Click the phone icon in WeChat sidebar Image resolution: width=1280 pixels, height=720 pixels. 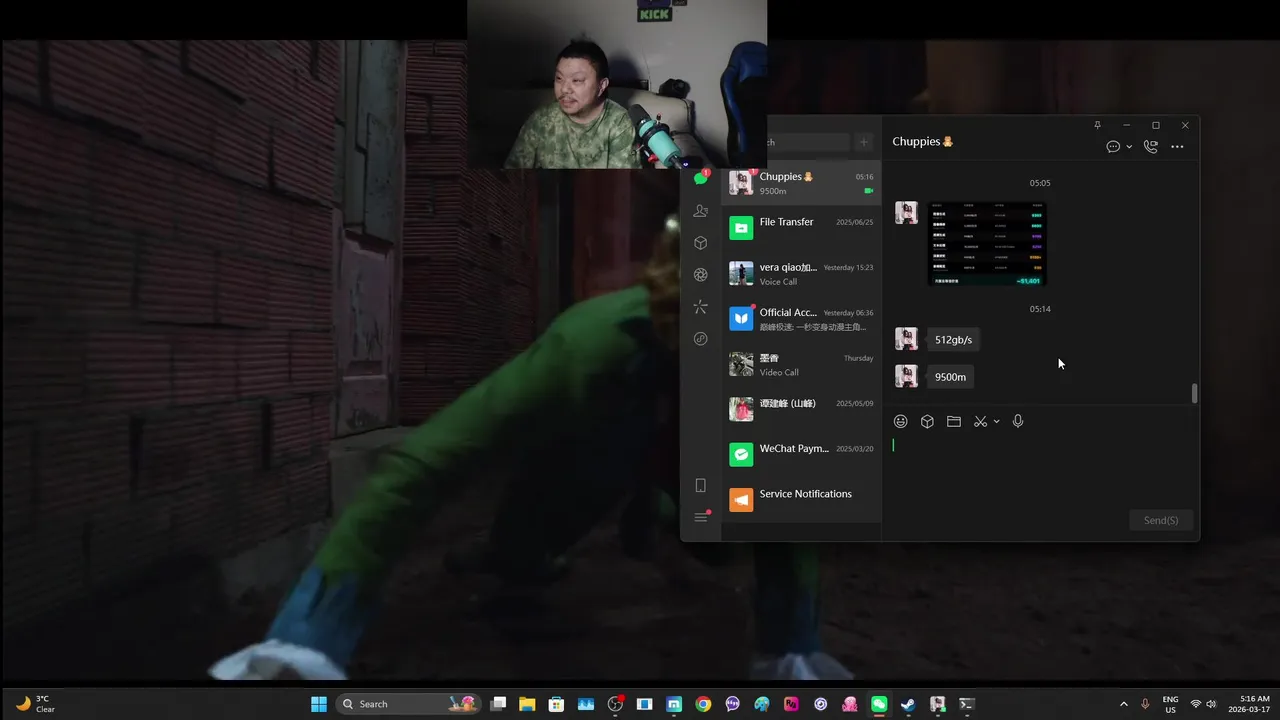[x=700, y=486]
